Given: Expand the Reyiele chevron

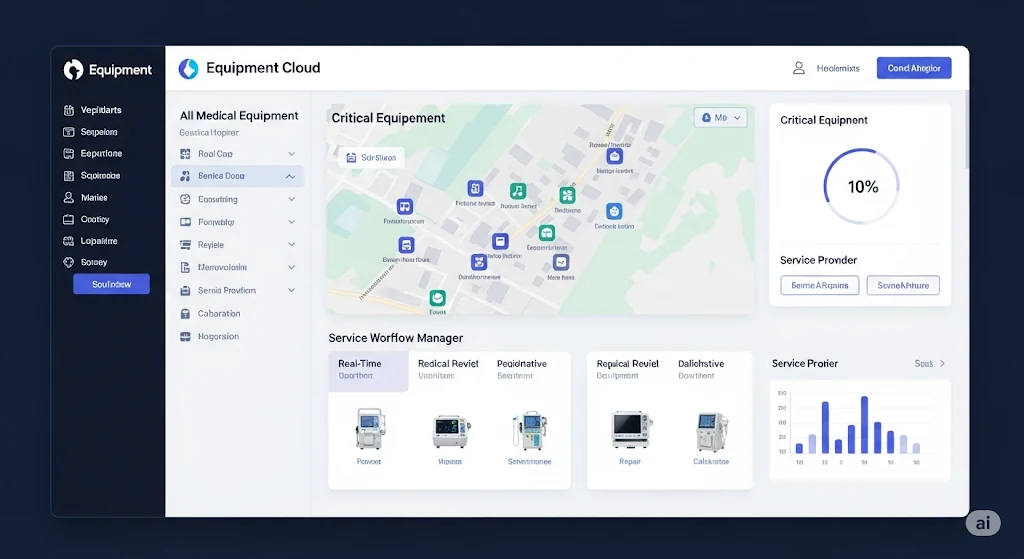Looking at the screenshot, I should pos(291,244).
